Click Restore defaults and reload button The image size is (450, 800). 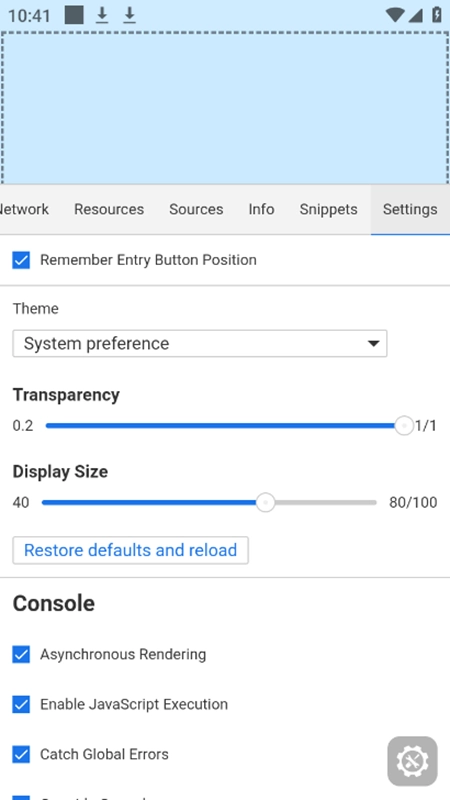131,550
